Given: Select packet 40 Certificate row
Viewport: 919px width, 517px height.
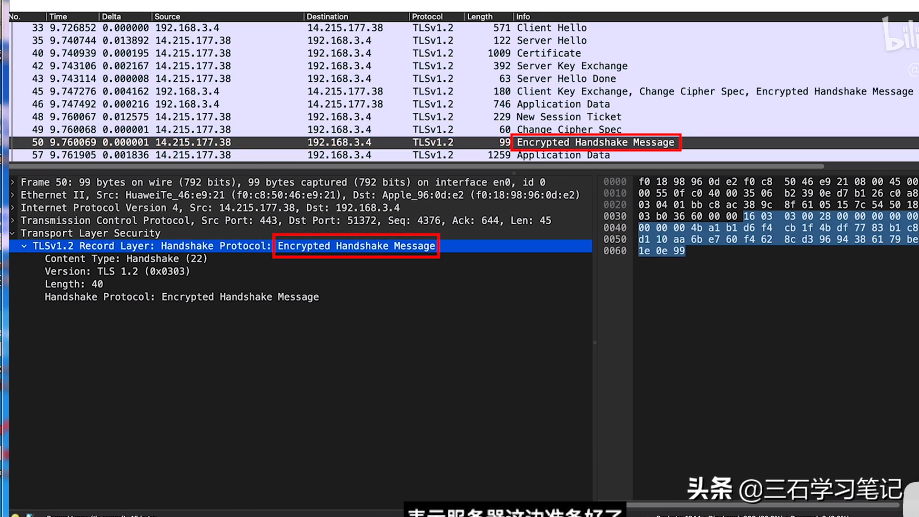Looking at the screenshot, I should point(464,53).
